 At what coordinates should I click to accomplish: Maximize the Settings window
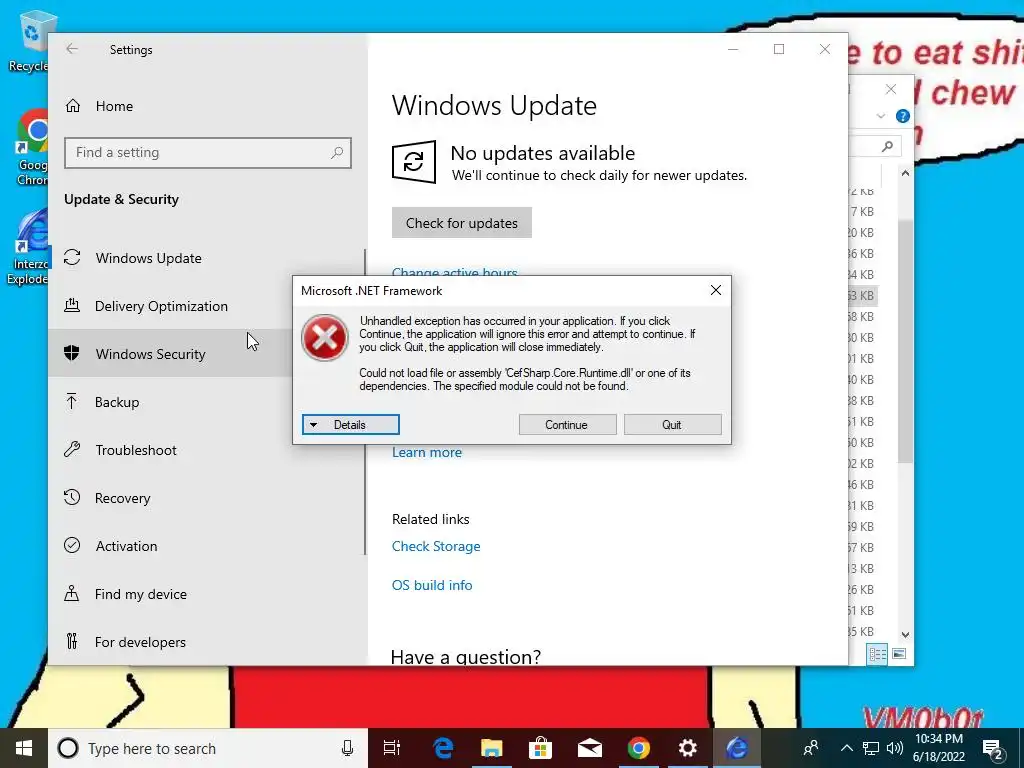coord(778,49)
